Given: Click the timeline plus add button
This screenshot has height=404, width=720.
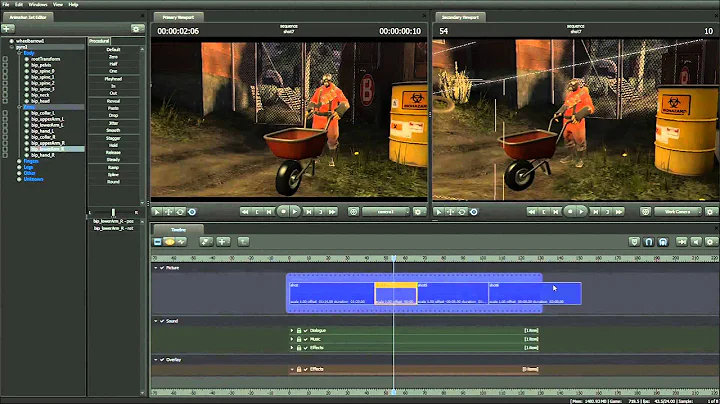Looking at the screenshot, I should 223,241.
